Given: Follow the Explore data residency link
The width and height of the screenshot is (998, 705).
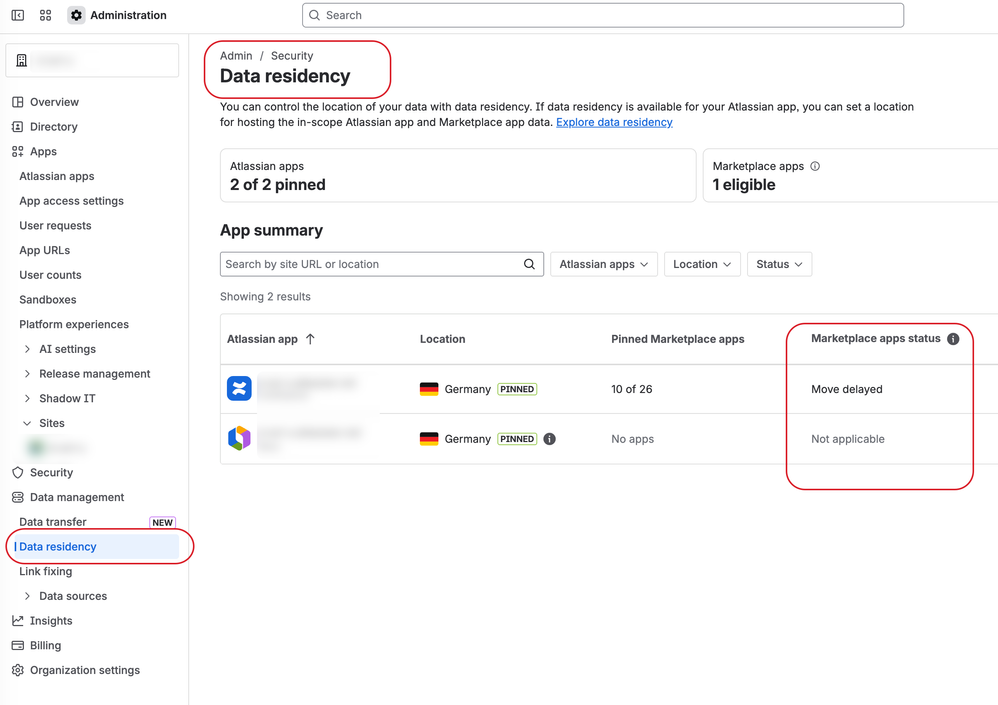Looking at the screenshot, I should click(614, 122).
